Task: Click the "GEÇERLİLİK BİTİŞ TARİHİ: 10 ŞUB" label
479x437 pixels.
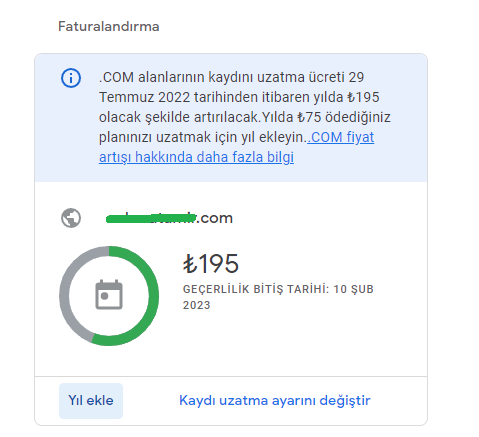Action: tap(278, 289)
